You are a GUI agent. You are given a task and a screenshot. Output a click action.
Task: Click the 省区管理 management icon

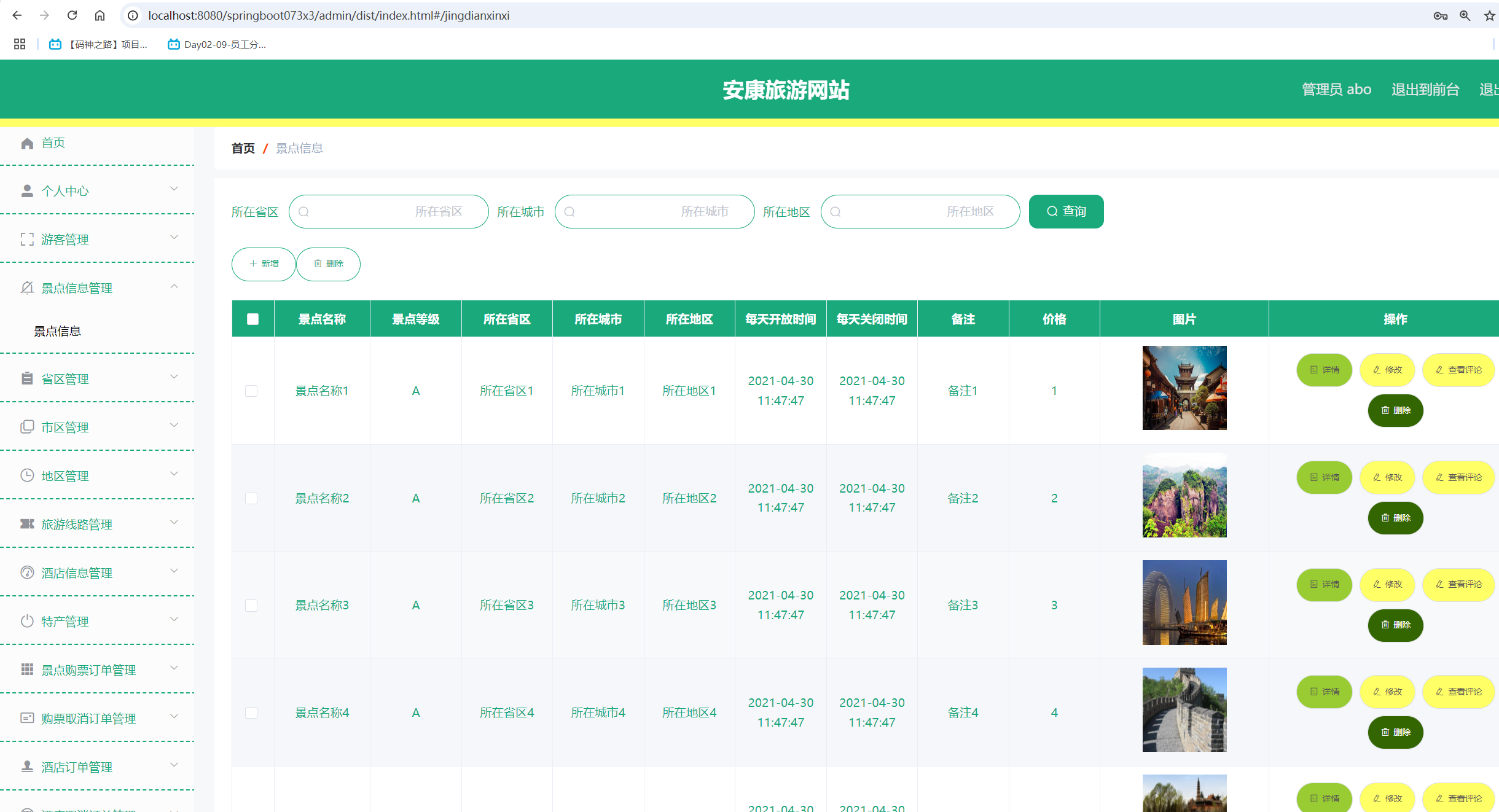pyautogui.click(x=27, y=378)
